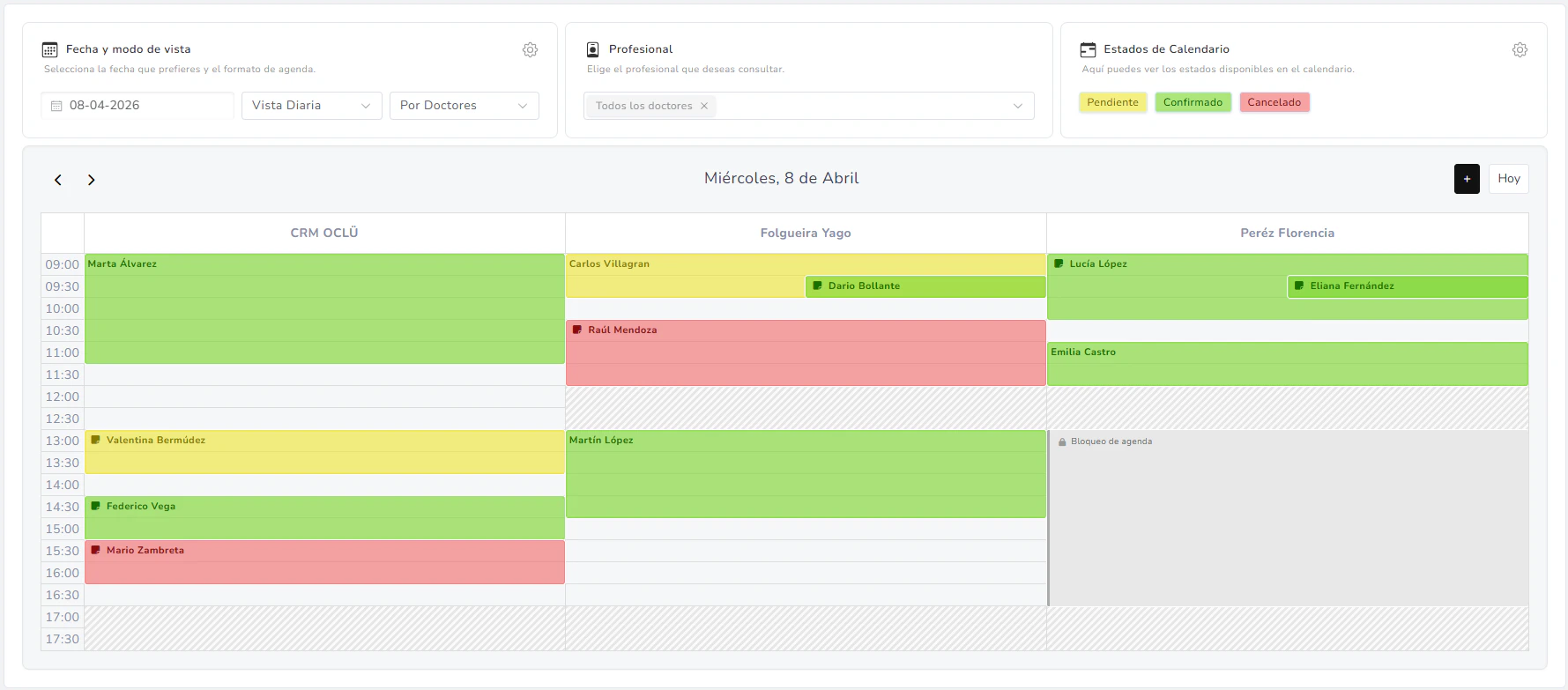Select the Peréz Florencia column header

point(1287,233)
